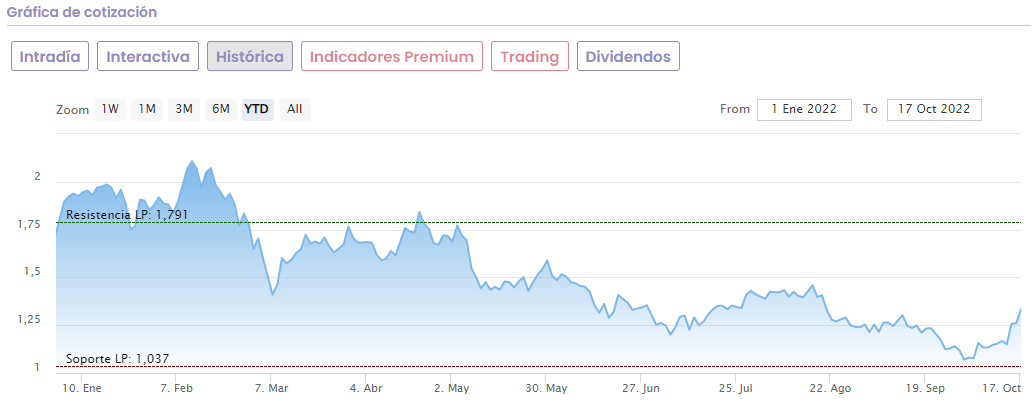This screenshot has width=1036, height=407.
Task: Click the Soporte LP: 1,037 label
Action: pyautogui.click(x=118, y=358)
